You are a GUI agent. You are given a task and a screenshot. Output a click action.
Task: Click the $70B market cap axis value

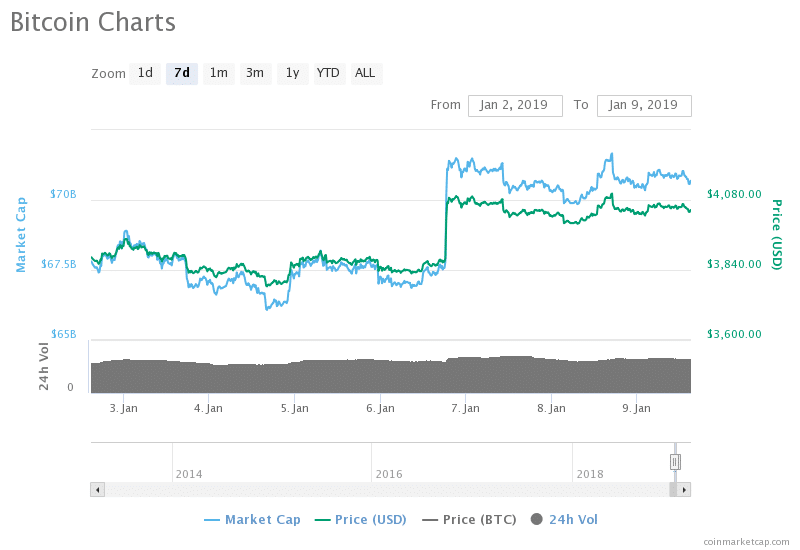tap(63, 194)
